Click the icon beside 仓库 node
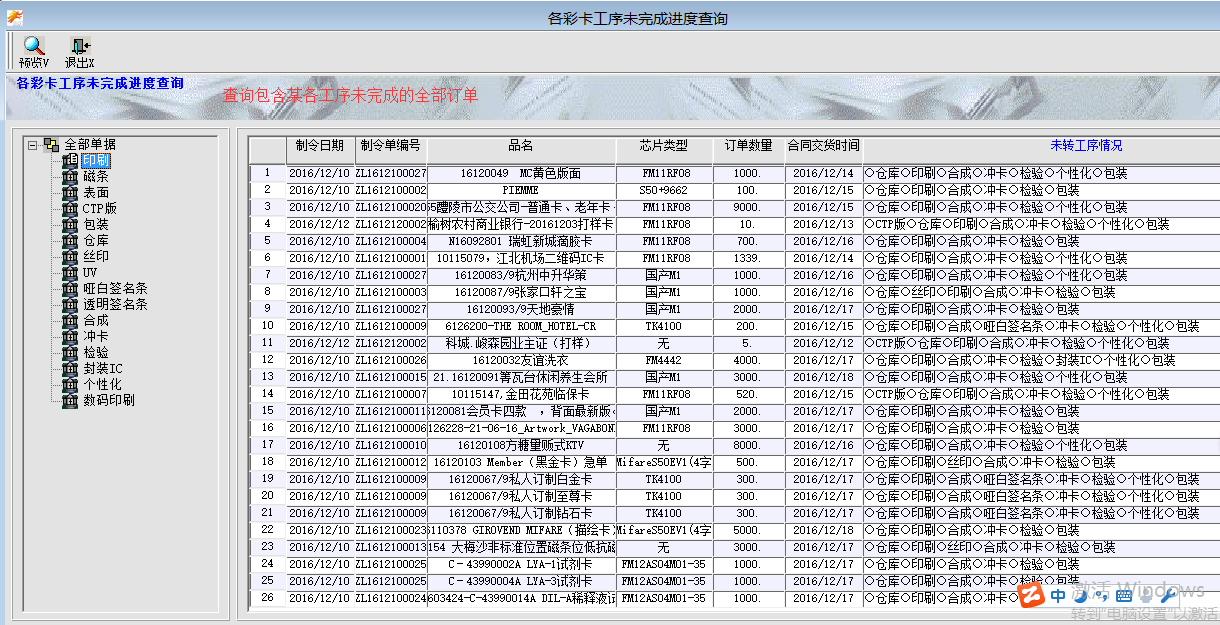The image size is (1220, 625). [x=70, y=241]
